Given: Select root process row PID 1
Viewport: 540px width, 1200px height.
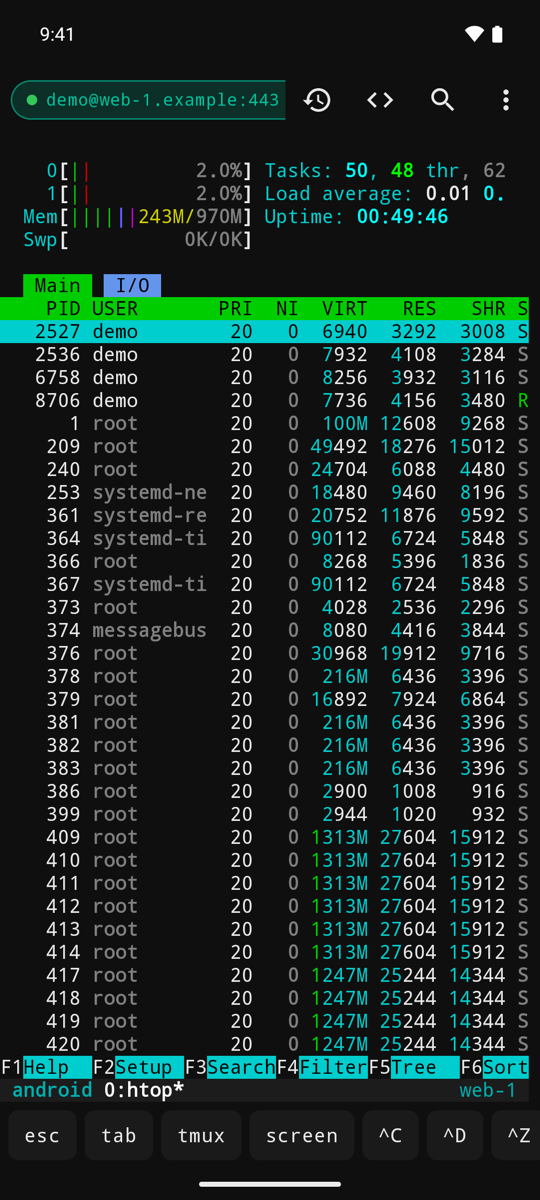Looking at the screenshot, I should click(265, 424).
